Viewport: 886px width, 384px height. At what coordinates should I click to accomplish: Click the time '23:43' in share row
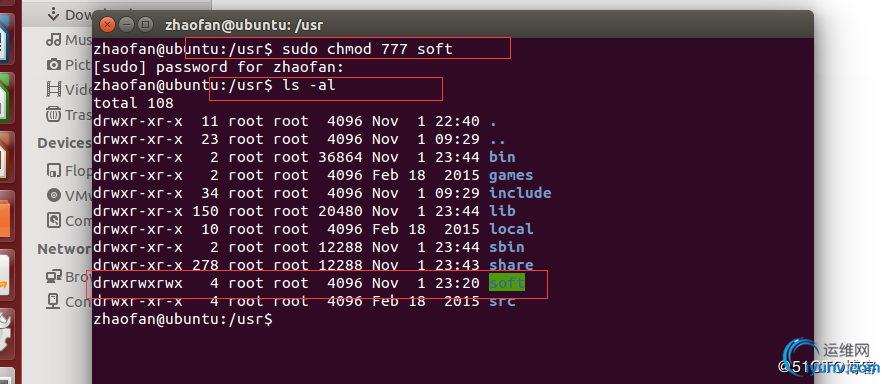click(457, 264)
